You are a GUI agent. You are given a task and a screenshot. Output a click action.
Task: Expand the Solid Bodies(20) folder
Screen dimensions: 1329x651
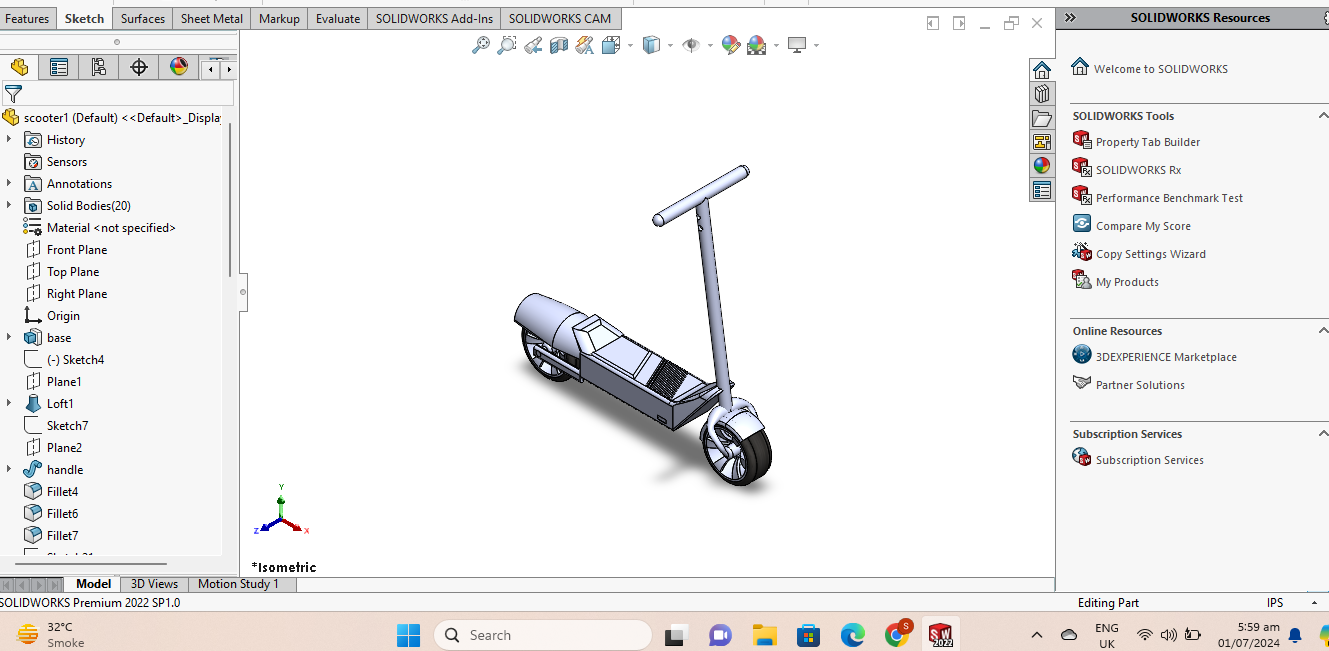coord(9,206)
